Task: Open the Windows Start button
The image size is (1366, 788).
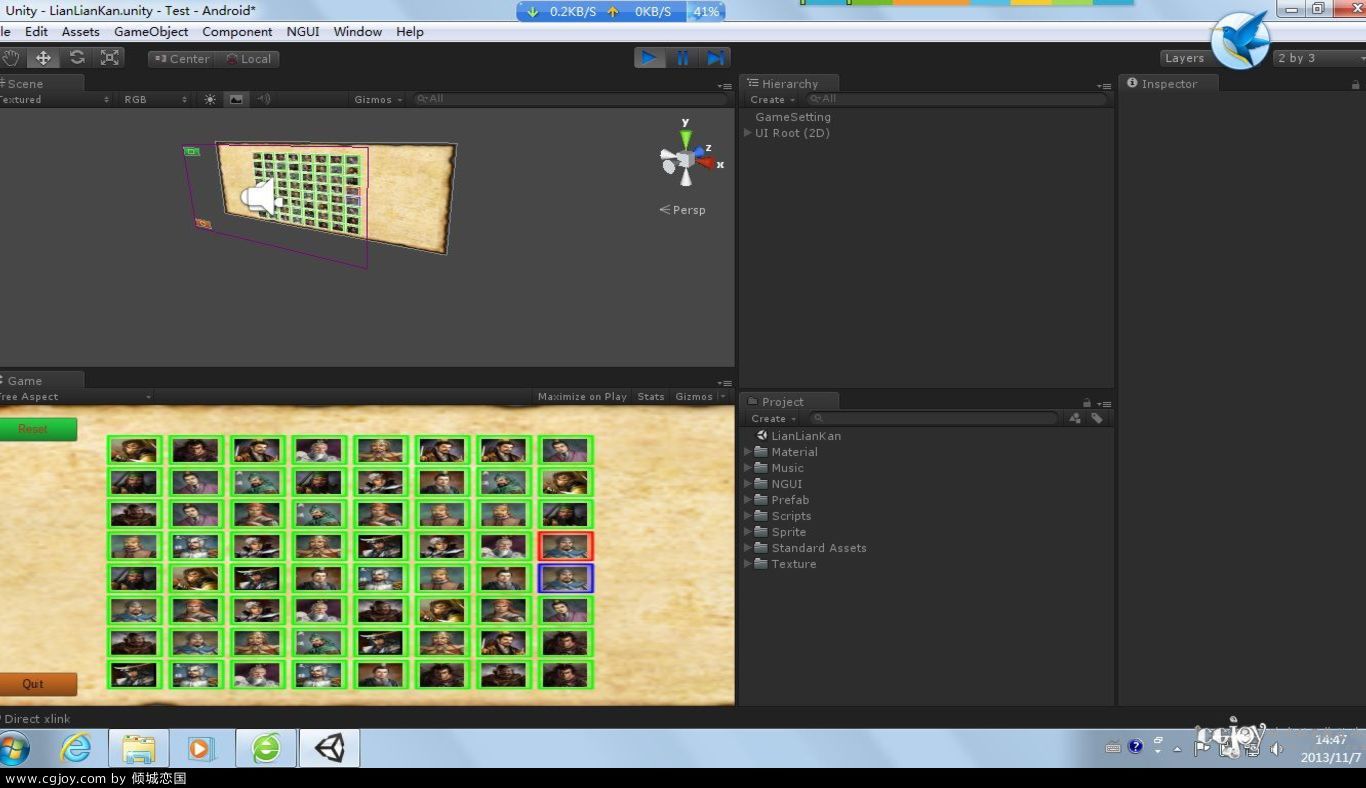Action: click(15, 748)
